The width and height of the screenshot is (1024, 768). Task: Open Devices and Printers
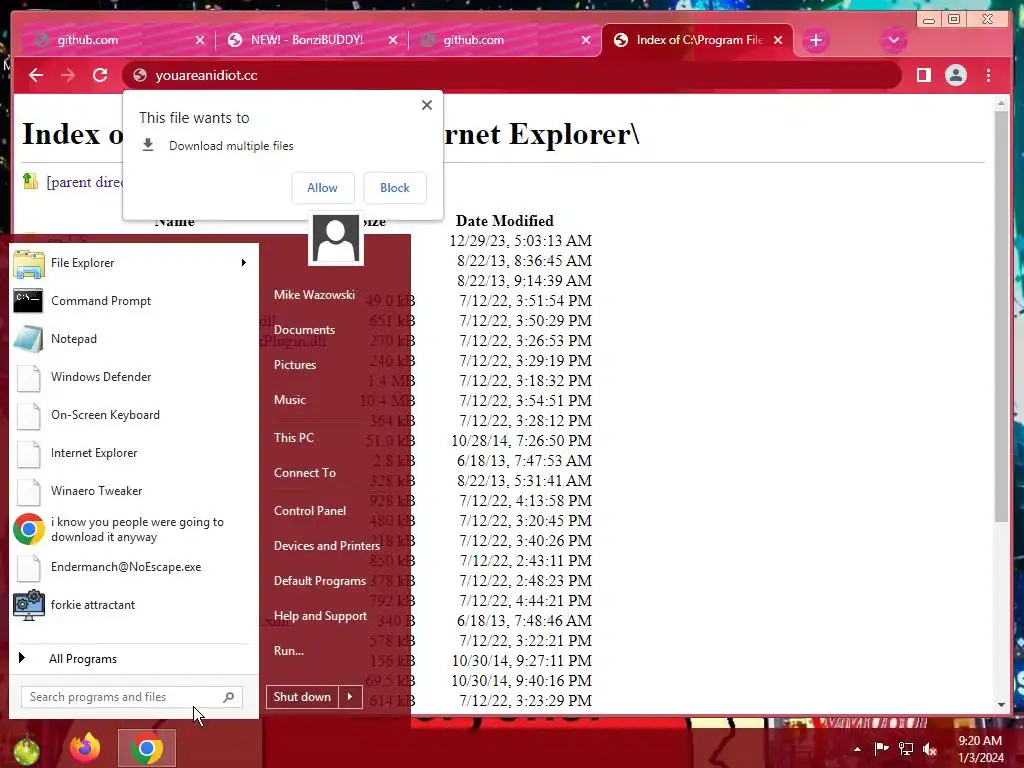[327, 546]
